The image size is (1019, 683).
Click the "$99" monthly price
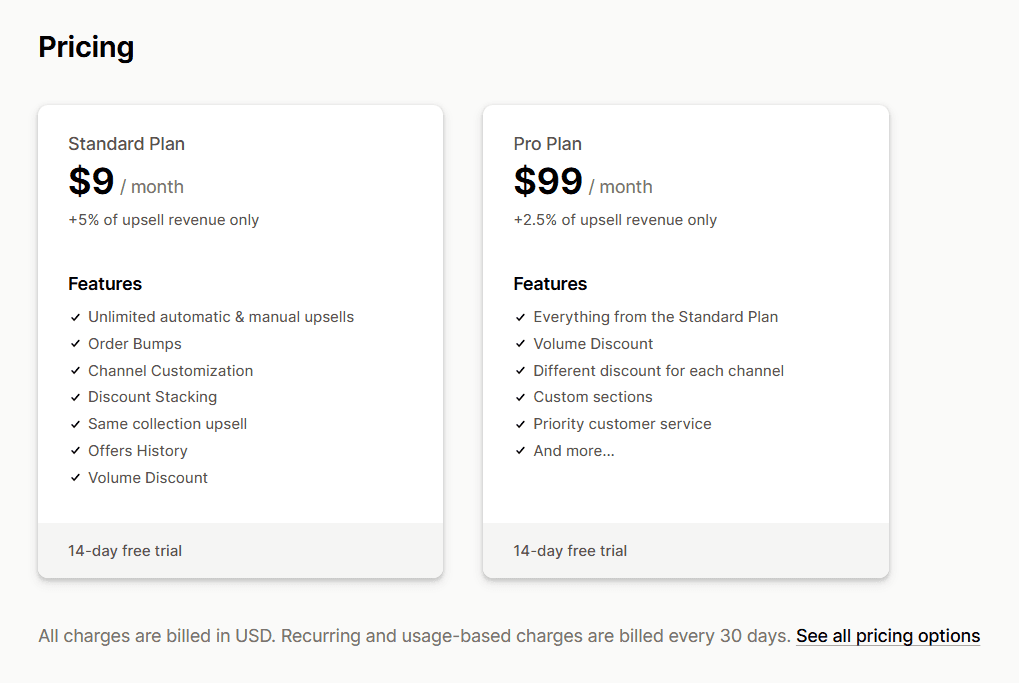coord(546,182)
